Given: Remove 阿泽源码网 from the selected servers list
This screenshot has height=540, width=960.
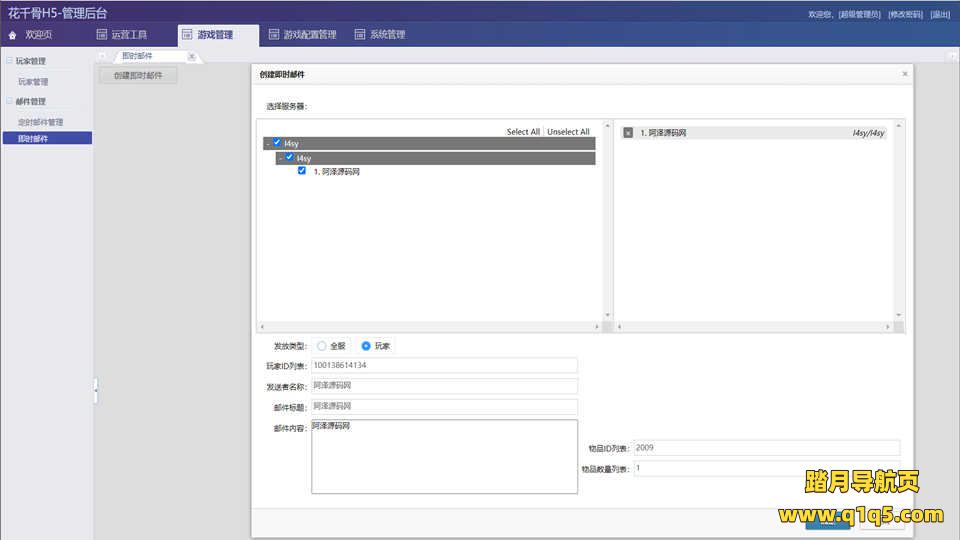Looking at the screenshot, I should (628, 133).
